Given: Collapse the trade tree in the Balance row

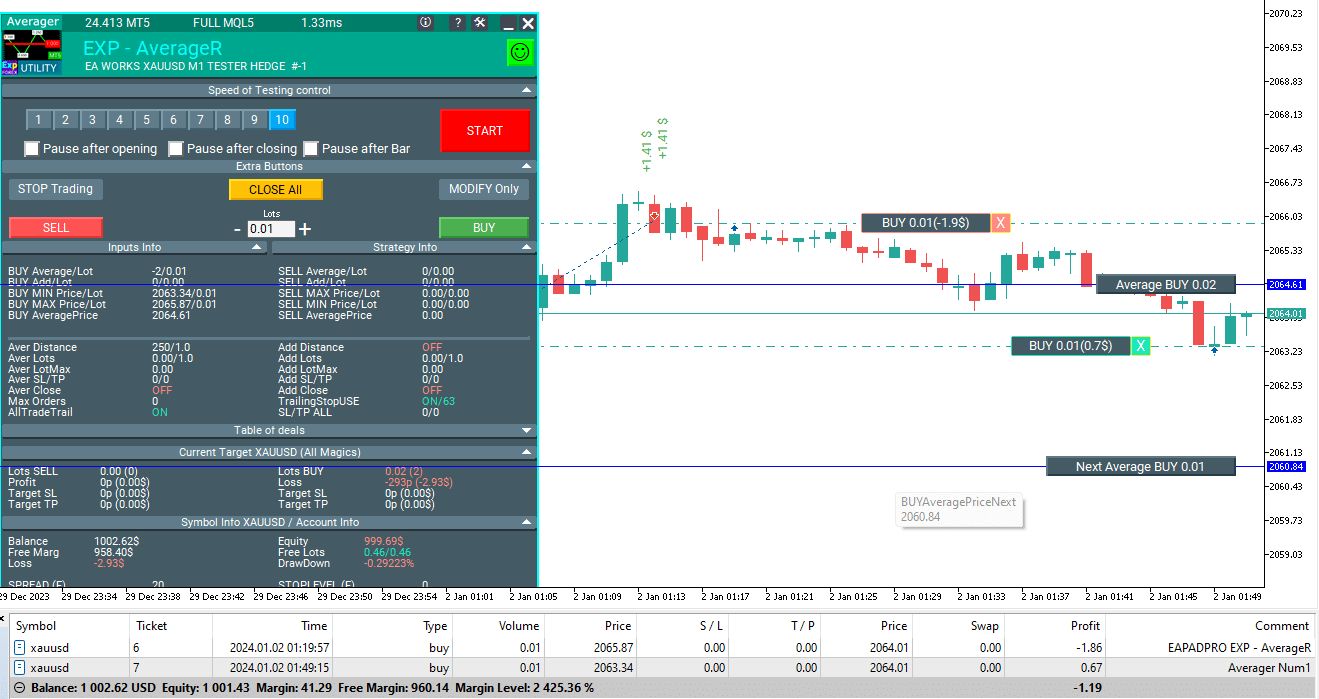Looking at the screenshot, I should click(19, 688).
